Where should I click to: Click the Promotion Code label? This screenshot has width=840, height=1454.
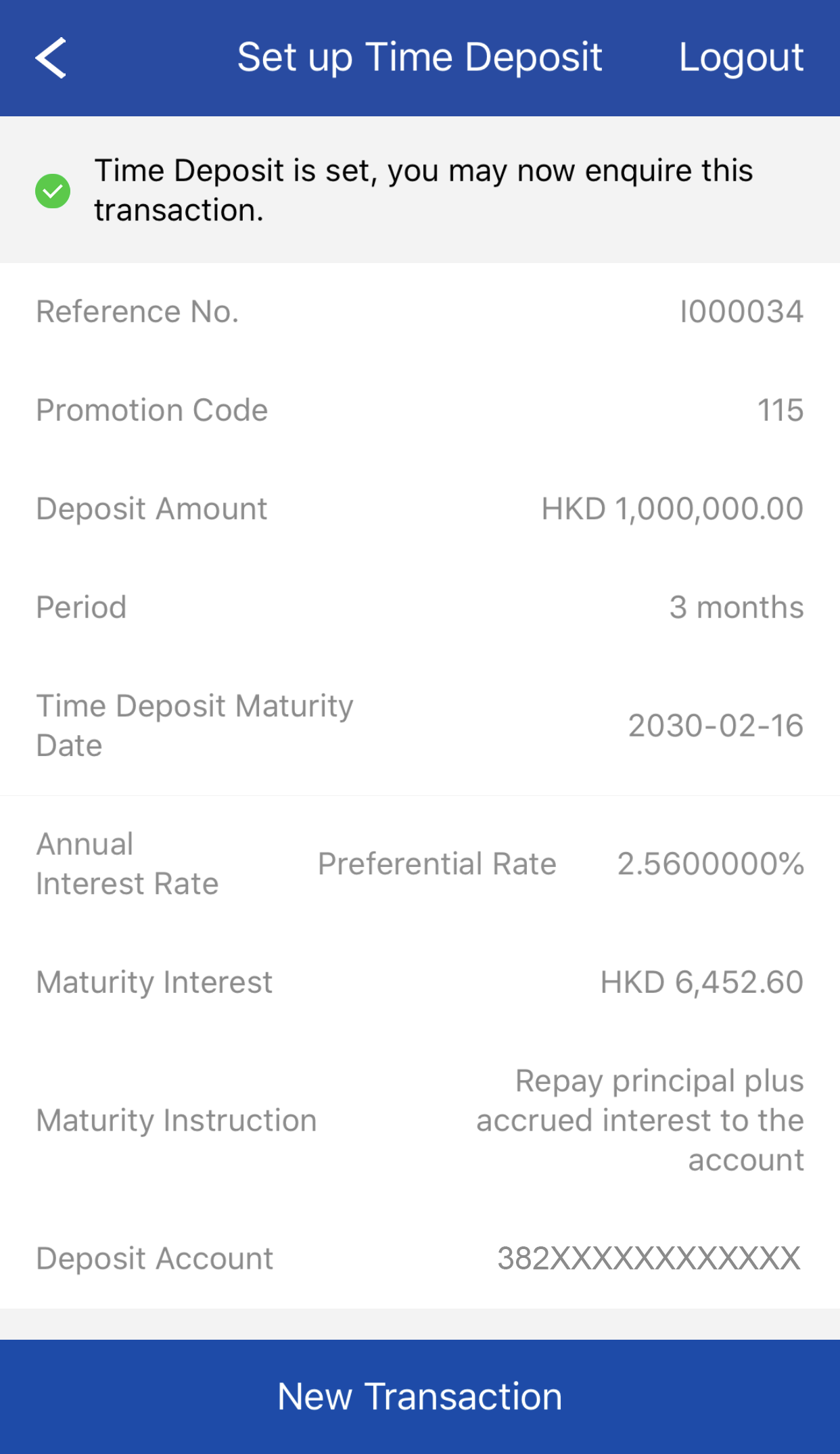pos(152,410)
